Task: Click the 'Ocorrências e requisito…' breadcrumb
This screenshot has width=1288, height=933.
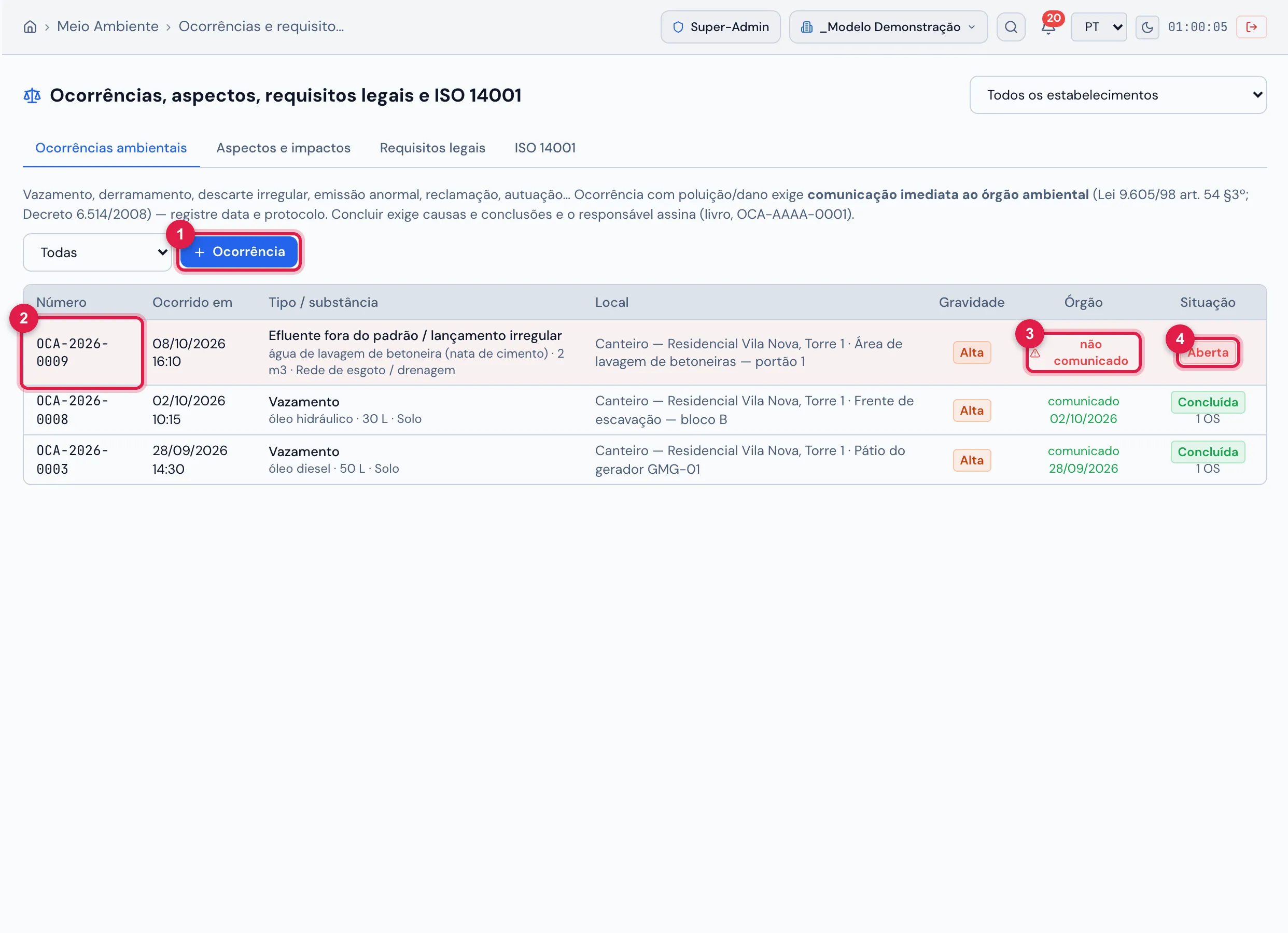Action: point(261,26)
